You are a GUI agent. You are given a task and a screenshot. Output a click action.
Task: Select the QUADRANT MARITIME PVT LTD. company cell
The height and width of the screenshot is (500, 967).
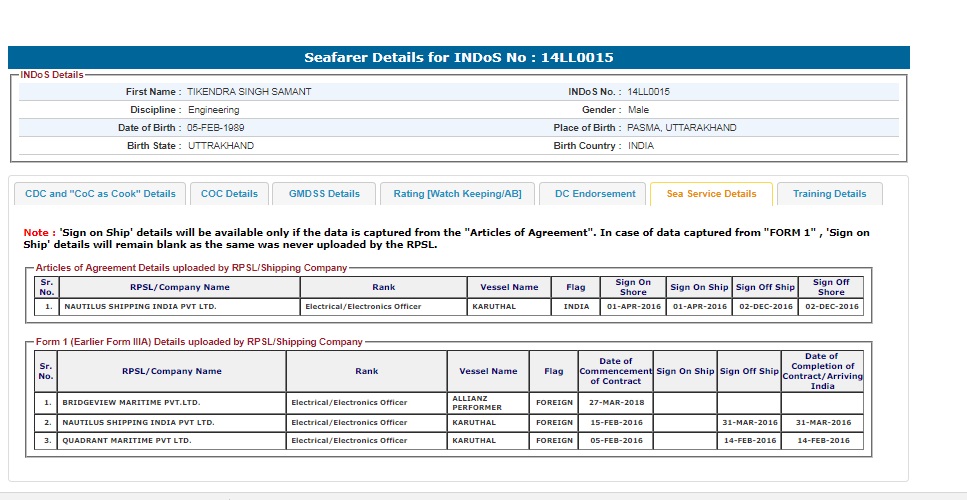pyautogui.click(x=127, y=440)
